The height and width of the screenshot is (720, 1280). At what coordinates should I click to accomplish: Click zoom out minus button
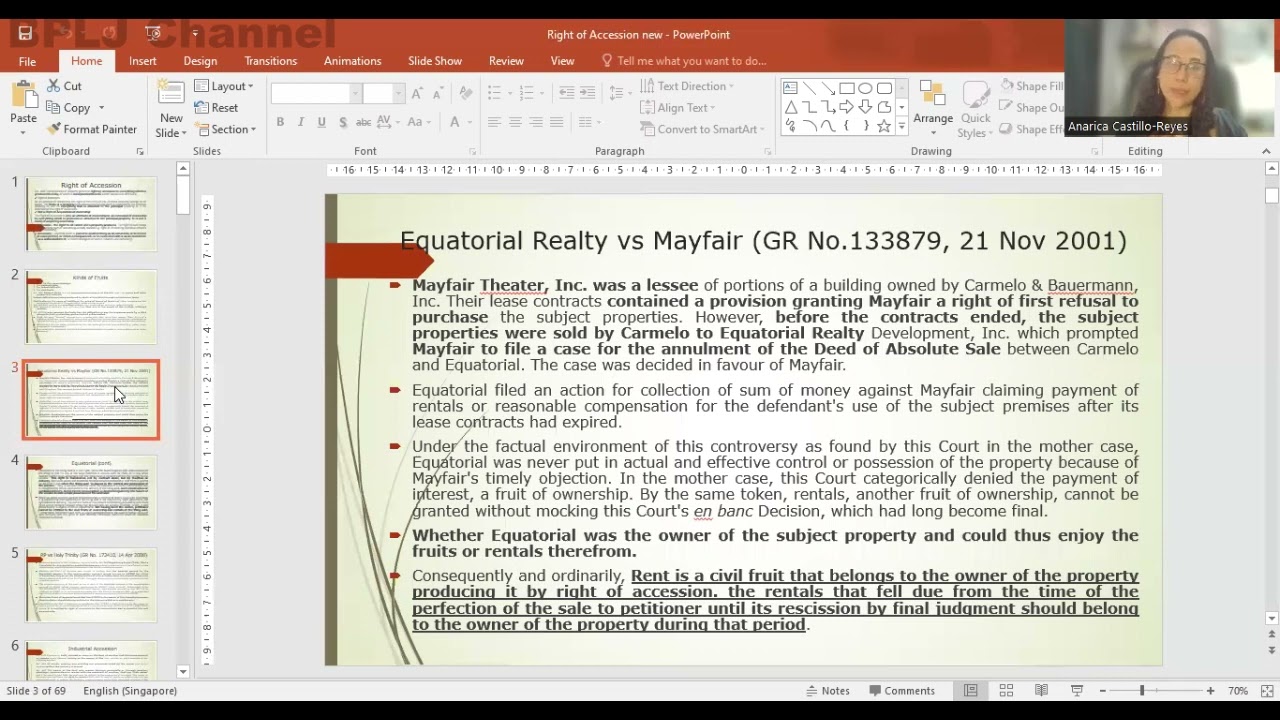pyautogui.click(x=1103, y=691)
